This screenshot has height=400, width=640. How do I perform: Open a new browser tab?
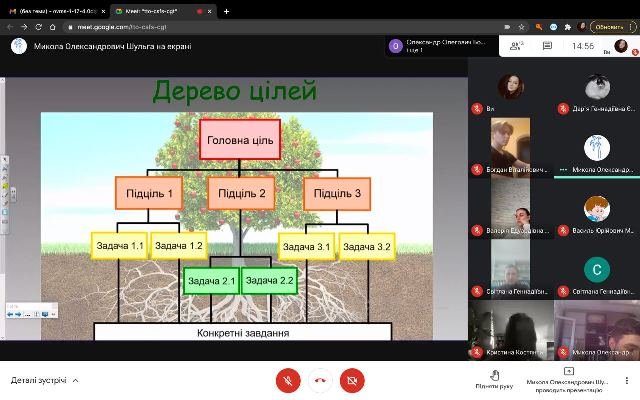(x=226, y=11)
